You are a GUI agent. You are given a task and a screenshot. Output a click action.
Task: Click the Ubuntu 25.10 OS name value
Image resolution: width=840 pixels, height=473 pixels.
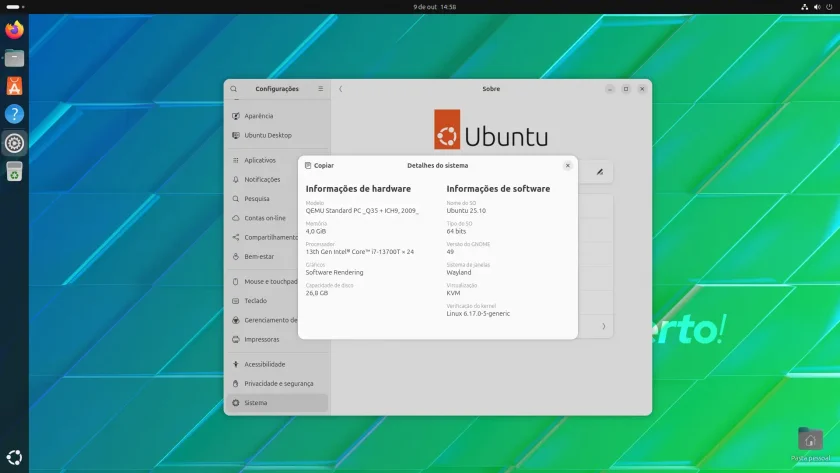466,211
